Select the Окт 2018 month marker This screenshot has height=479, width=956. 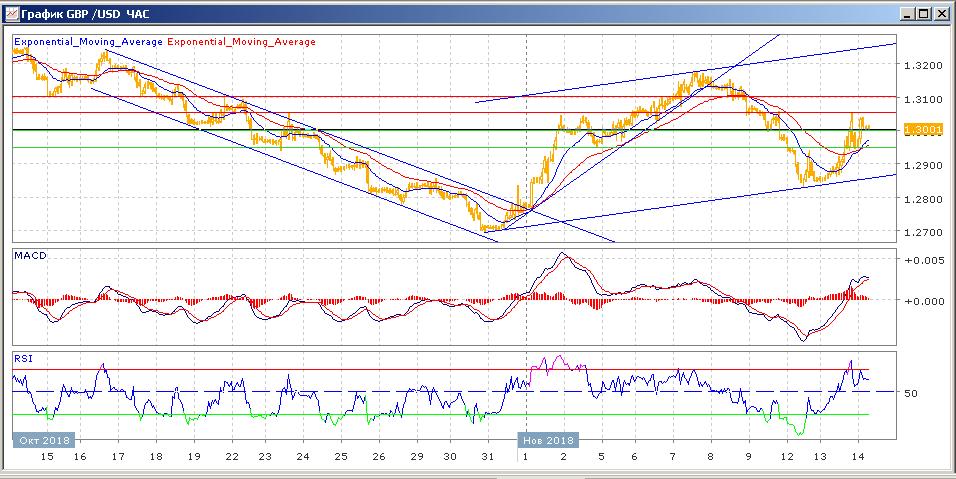44,439
